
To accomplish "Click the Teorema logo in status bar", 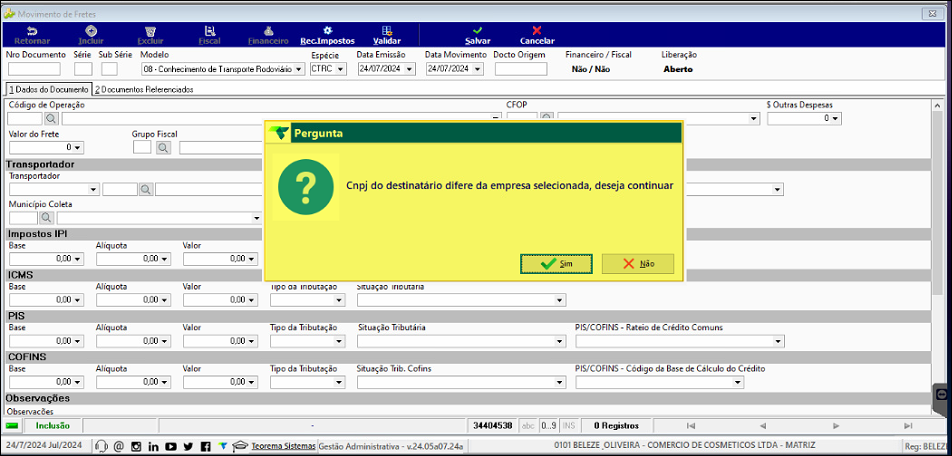I will click(223, 447).
